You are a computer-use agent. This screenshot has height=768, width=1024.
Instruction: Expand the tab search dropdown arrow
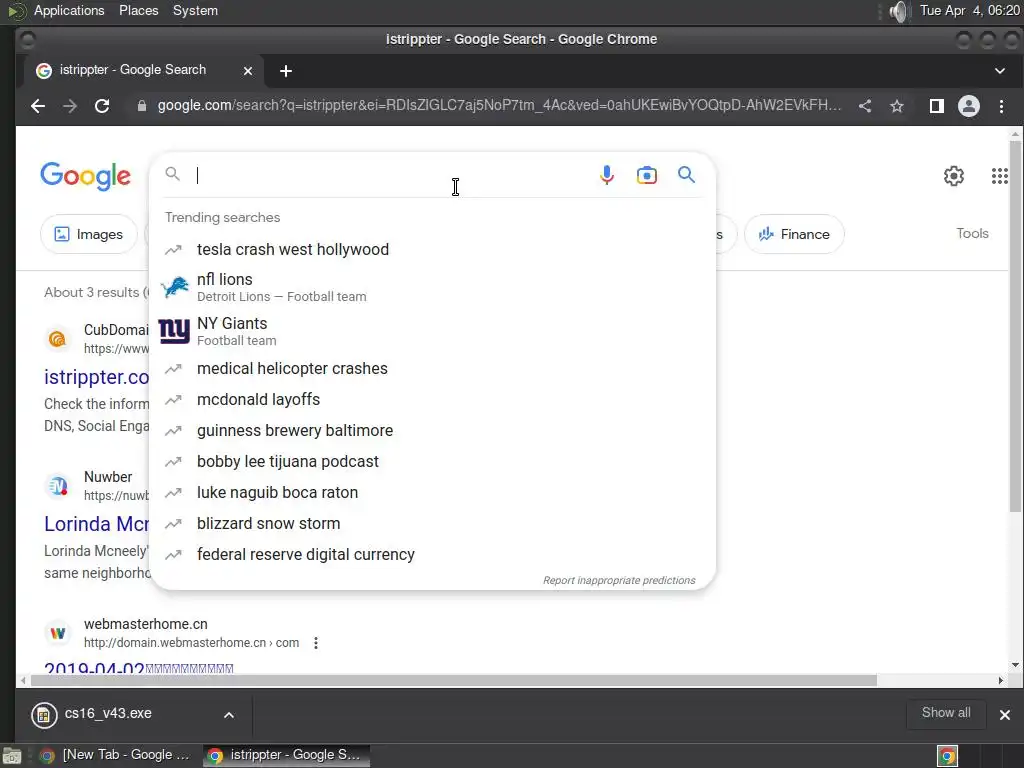(x=999, y=71)
